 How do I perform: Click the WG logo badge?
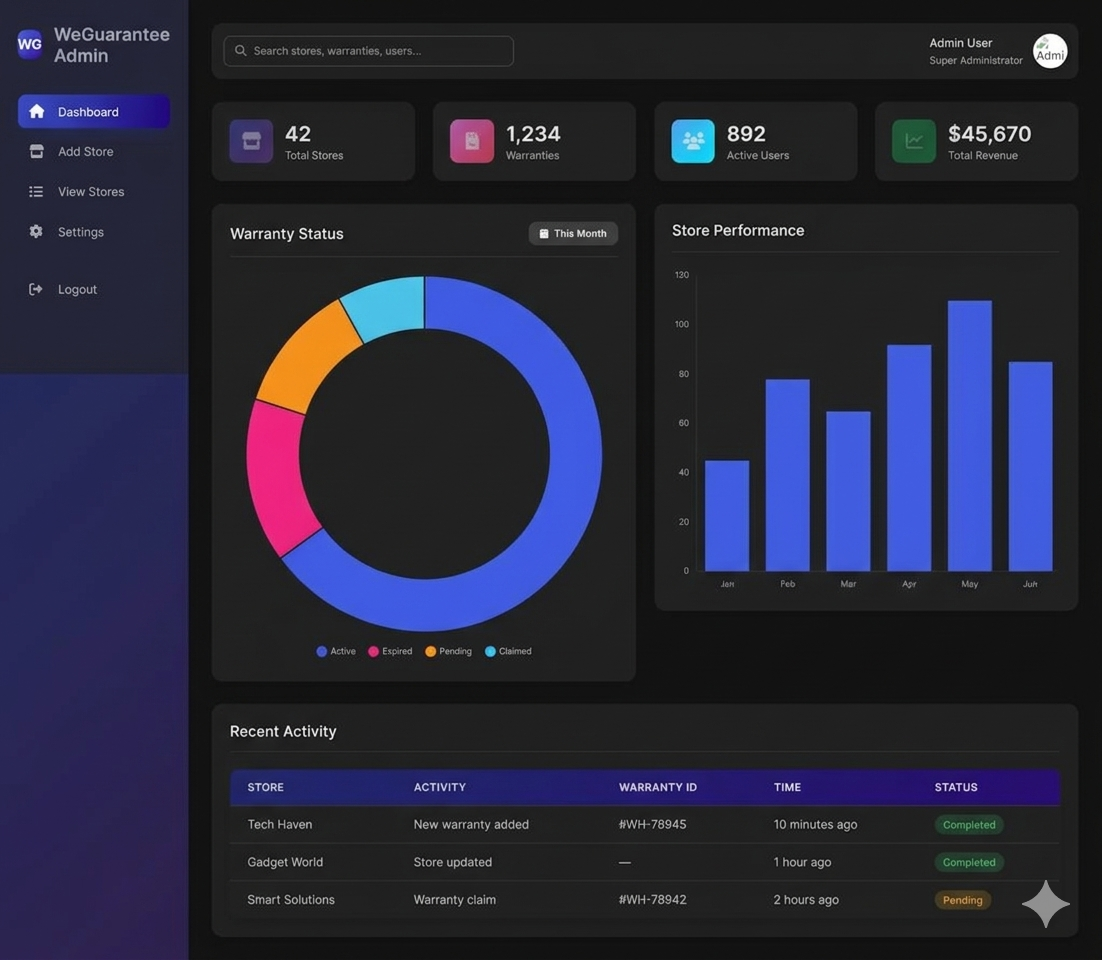[30, 44]
